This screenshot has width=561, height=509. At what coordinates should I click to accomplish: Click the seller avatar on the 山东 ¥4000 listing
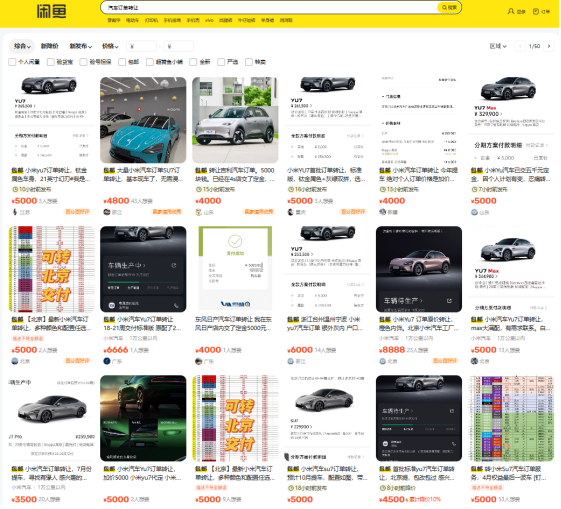pos(199,212)
